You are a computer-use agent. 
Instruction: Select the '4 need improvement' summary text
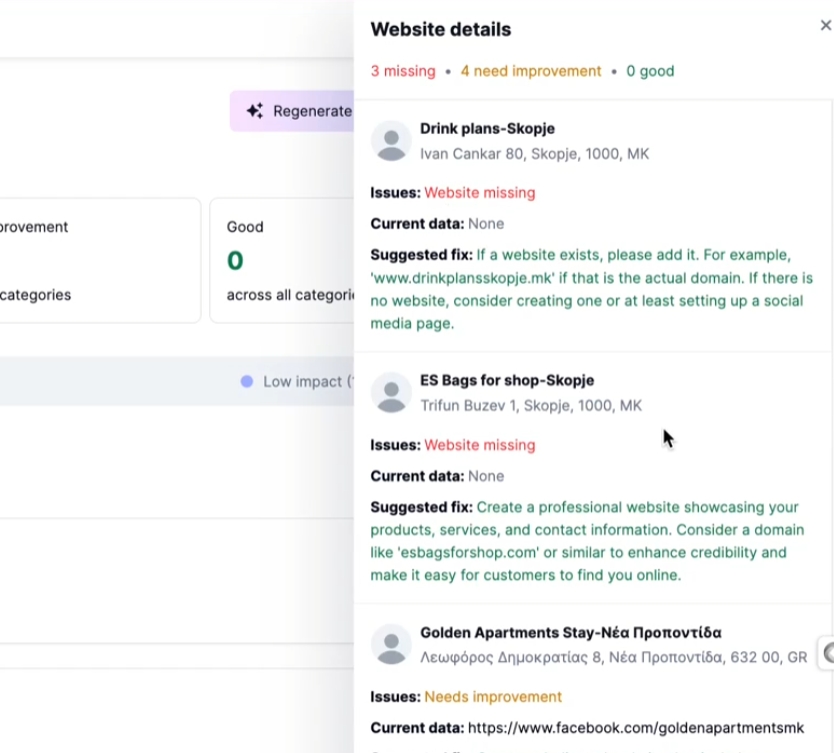tap(531, 71)
